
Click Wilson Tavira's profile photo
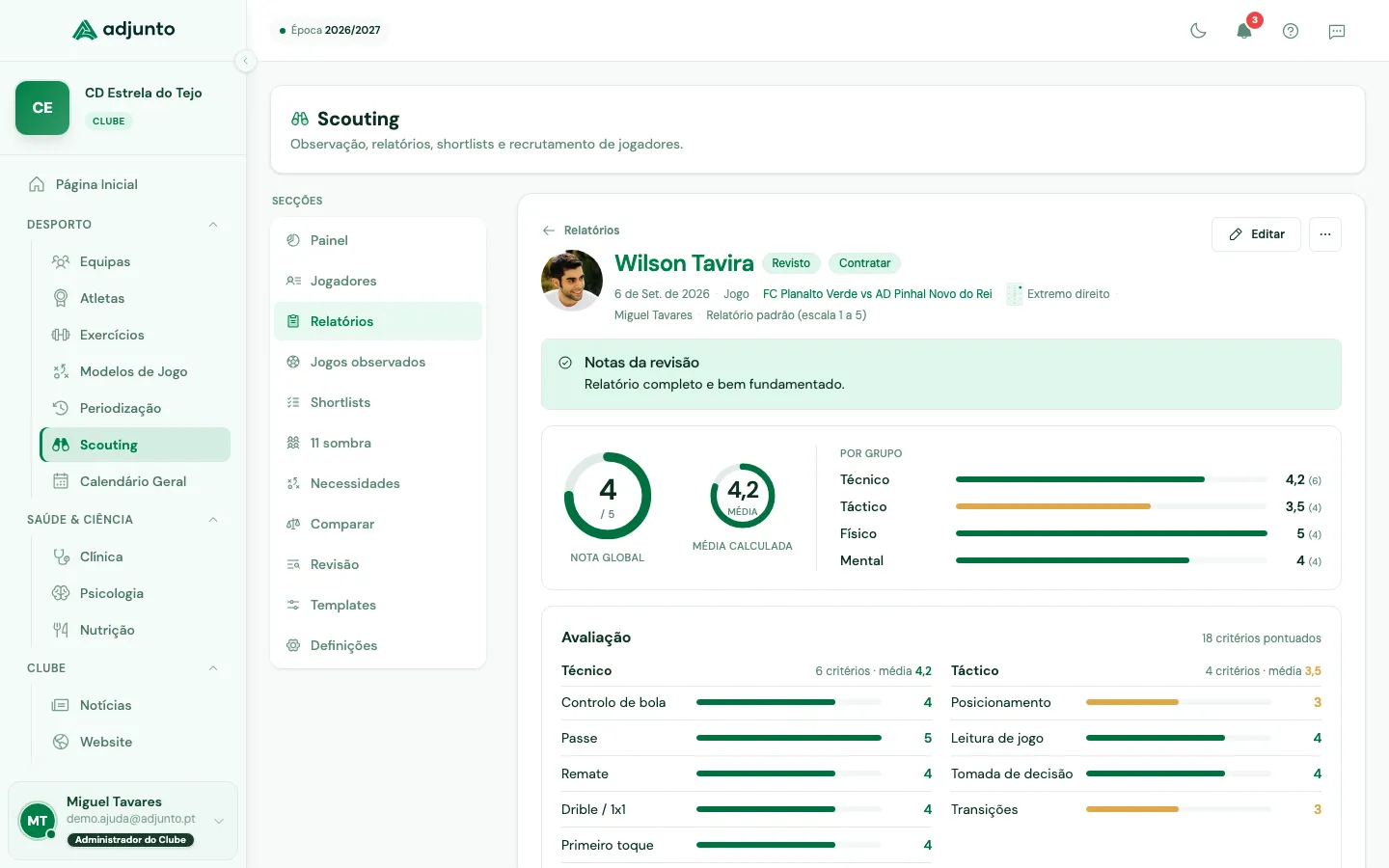[572, 281]
